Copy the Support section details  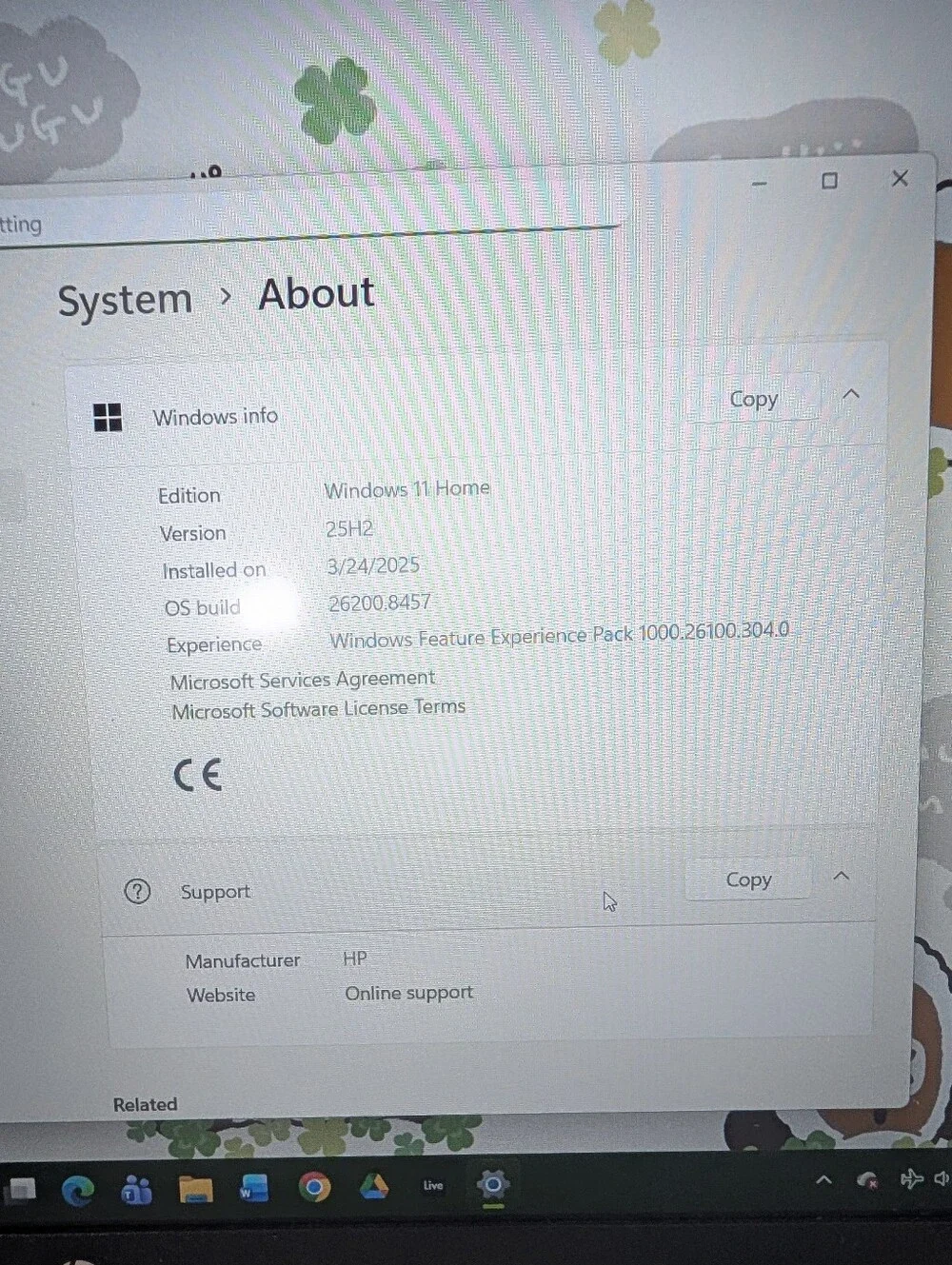(x=748, y=880)
